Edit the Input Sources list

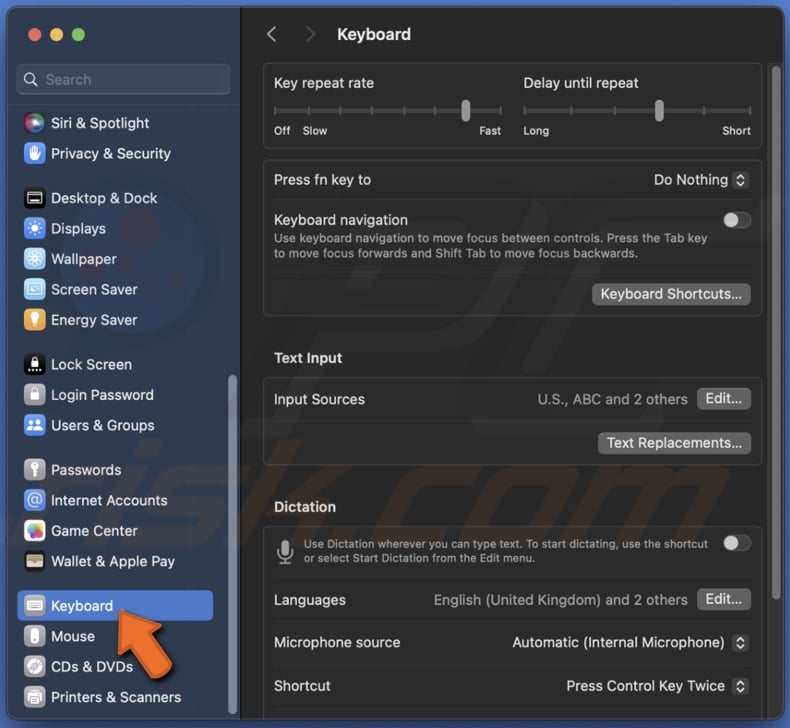pos(723,399)
